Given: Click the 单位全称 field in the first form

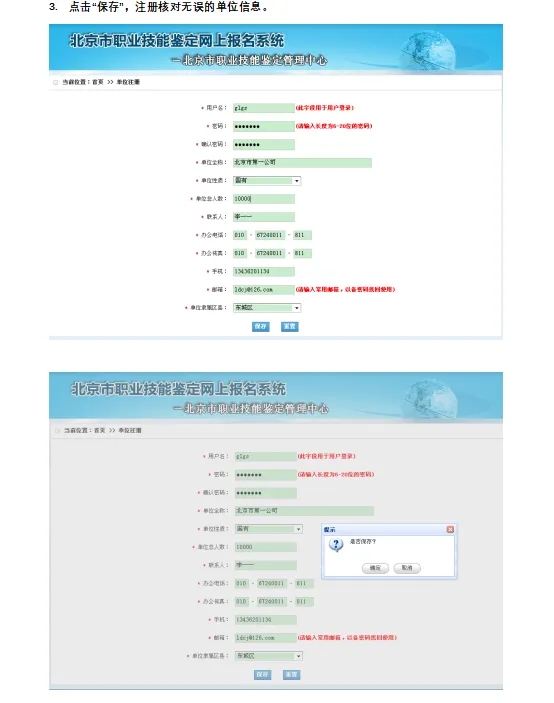Looking at the screenshot, I should [302, 162].
